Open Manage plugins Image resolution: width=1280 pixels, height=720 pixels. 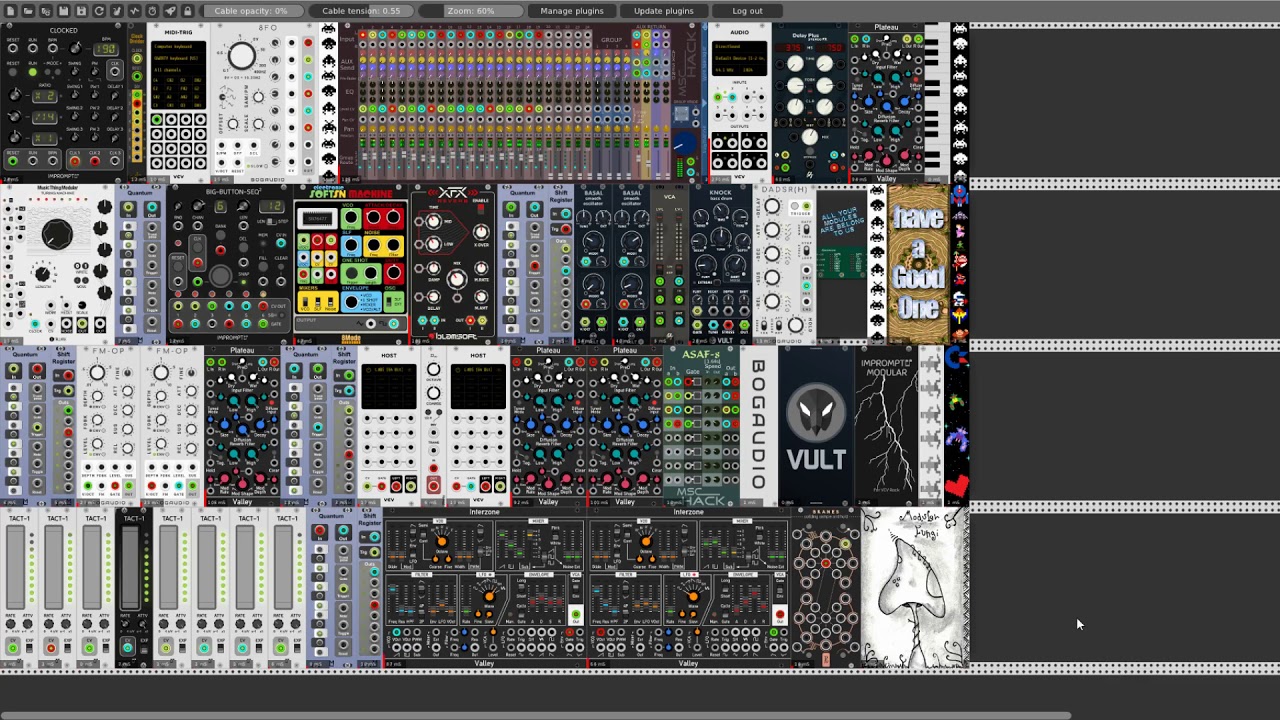572,11
